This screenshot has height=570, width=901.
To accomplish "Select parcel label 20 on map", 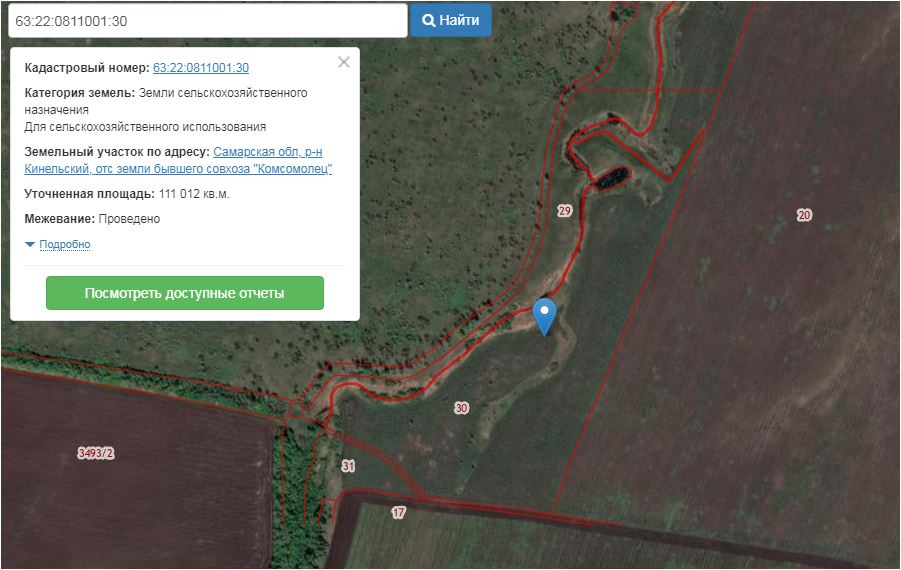I will pyautogui.click(x=804, y=215).
